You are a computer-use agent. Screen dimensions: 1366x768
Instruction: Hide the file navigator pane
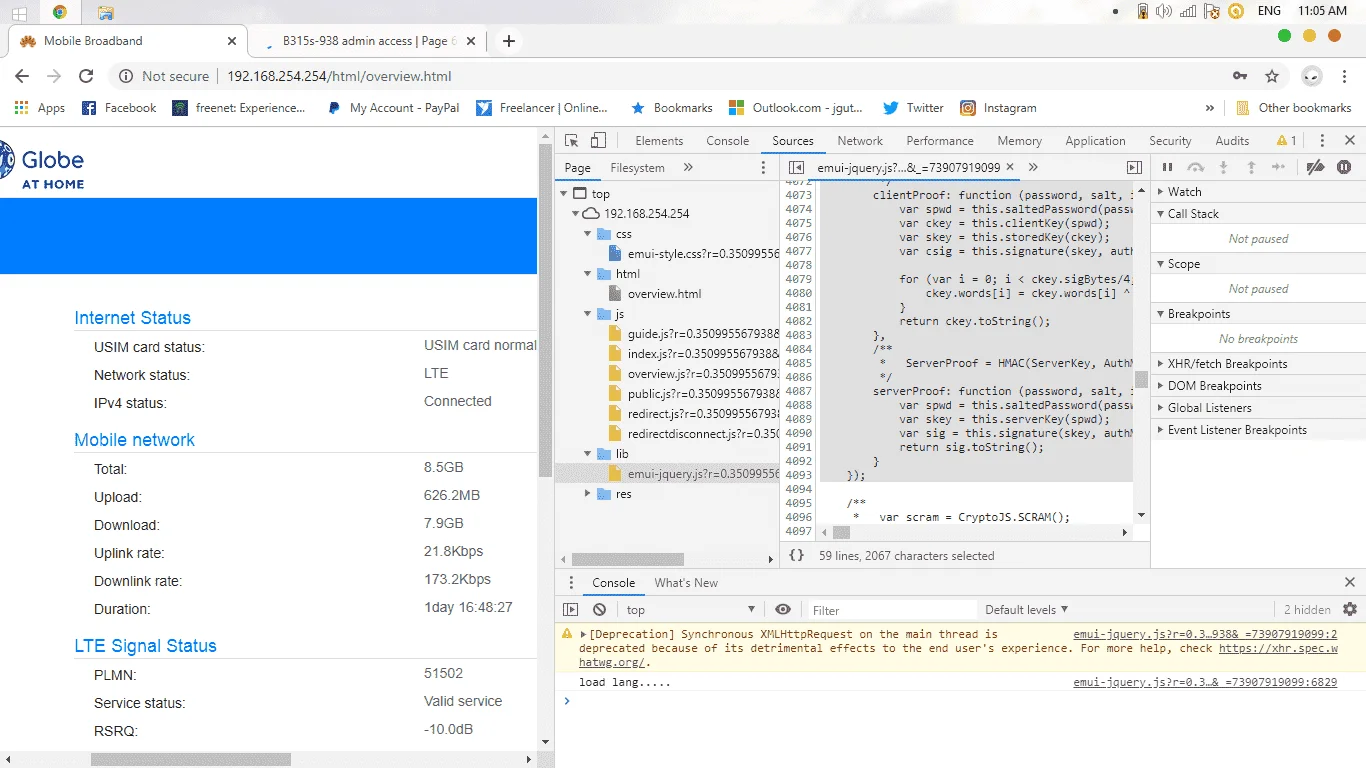click(x=796, y=168)
